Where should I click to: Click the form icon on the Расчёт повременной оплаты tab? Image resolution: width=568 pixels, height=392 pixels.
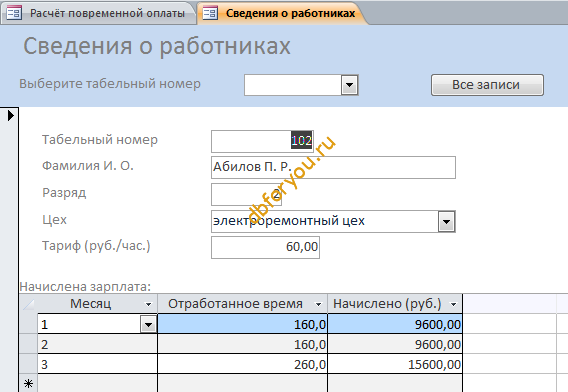pyautogui.click(x=14, y=13)
